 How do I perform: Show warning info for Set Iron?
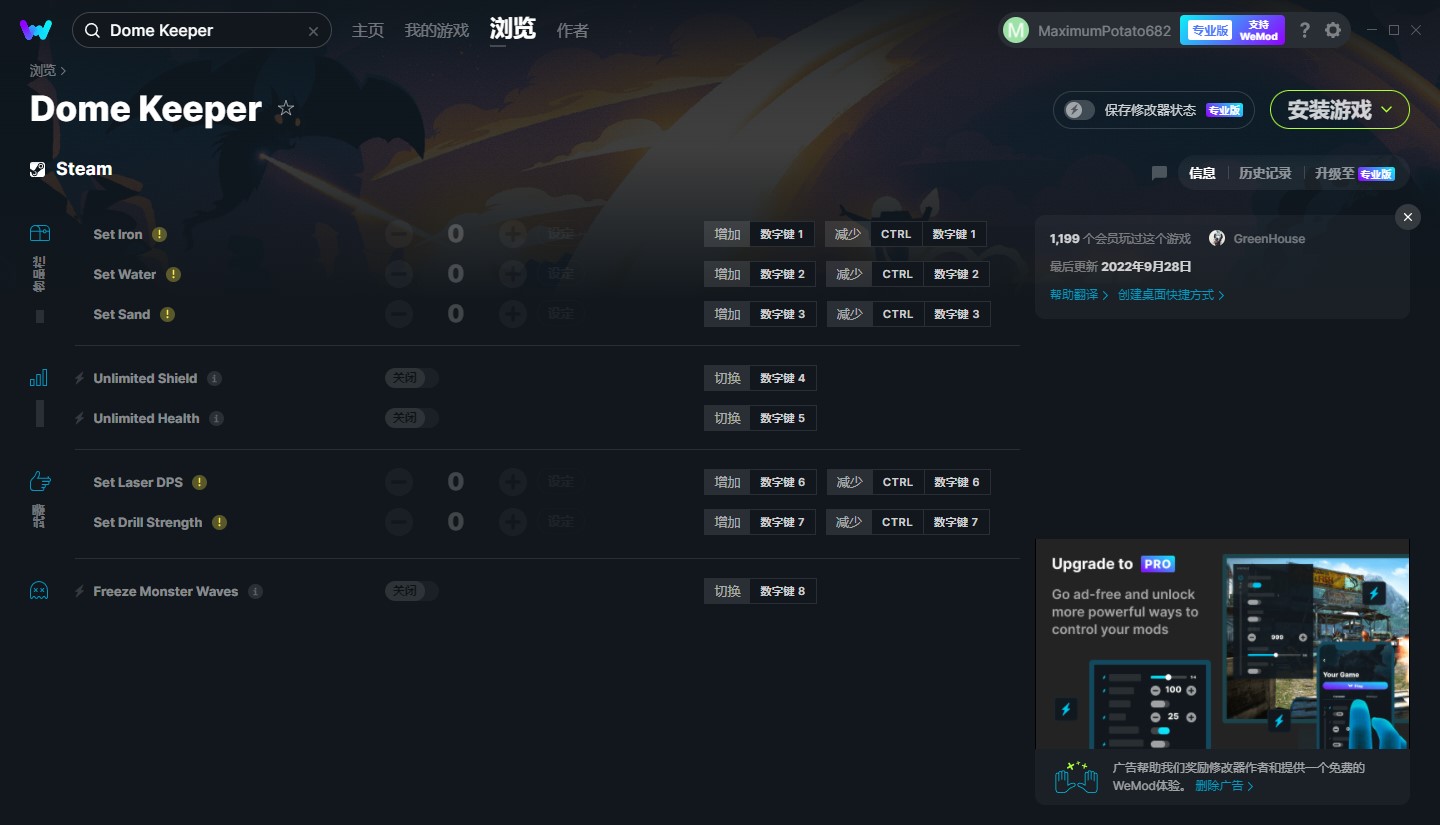click(x=159, y=234)
